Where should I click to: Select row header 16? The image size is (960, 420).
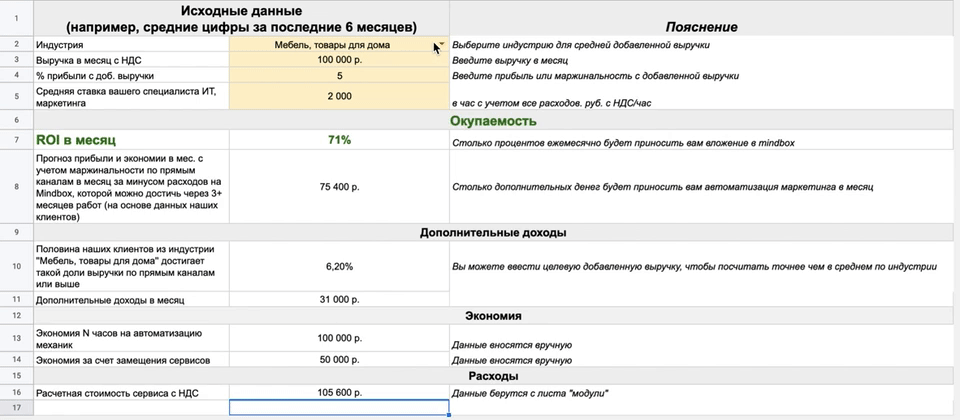(16, 392)
